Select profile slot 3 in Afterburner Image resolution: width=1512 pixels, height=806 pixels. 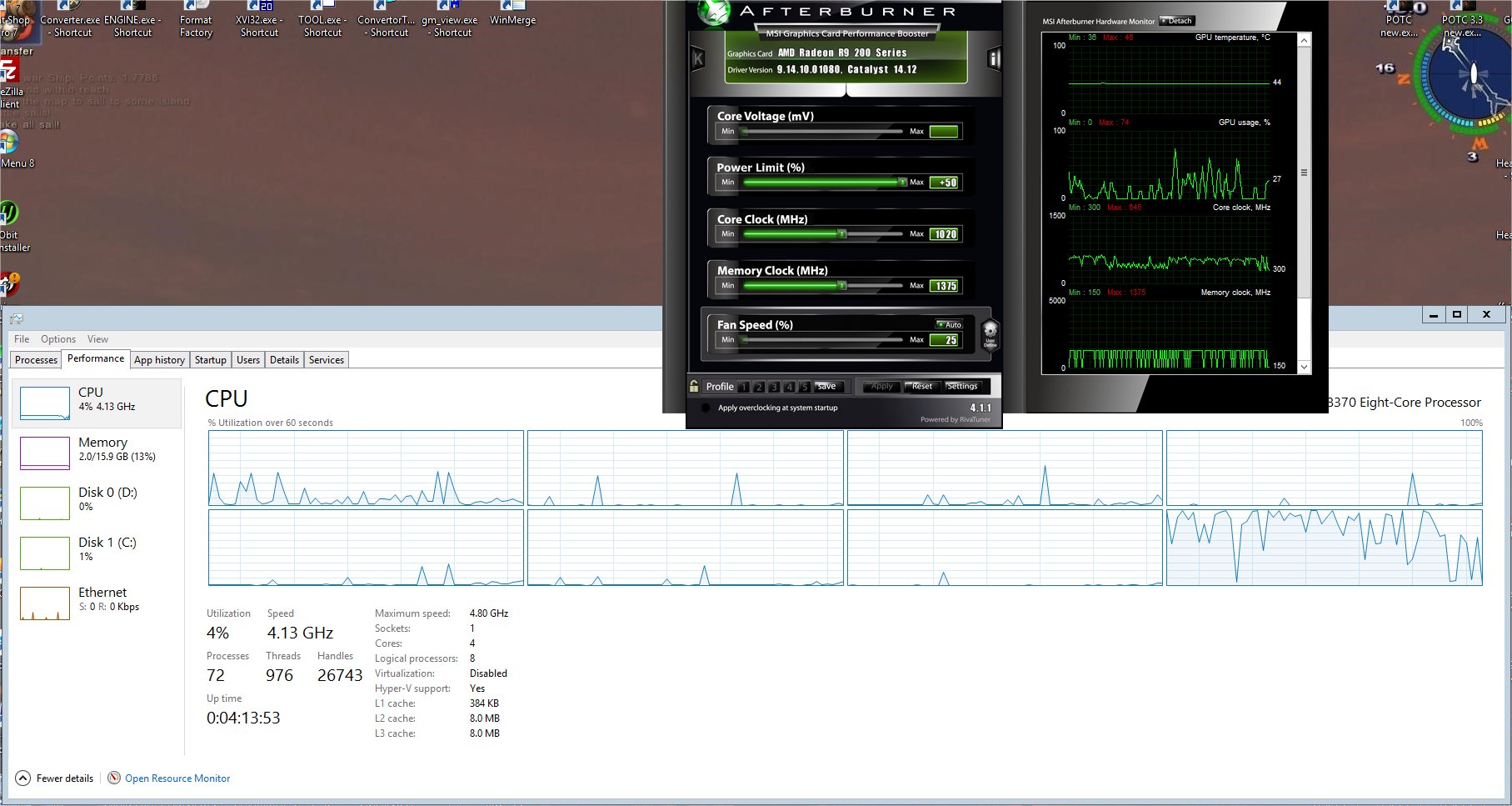point(774,387)
